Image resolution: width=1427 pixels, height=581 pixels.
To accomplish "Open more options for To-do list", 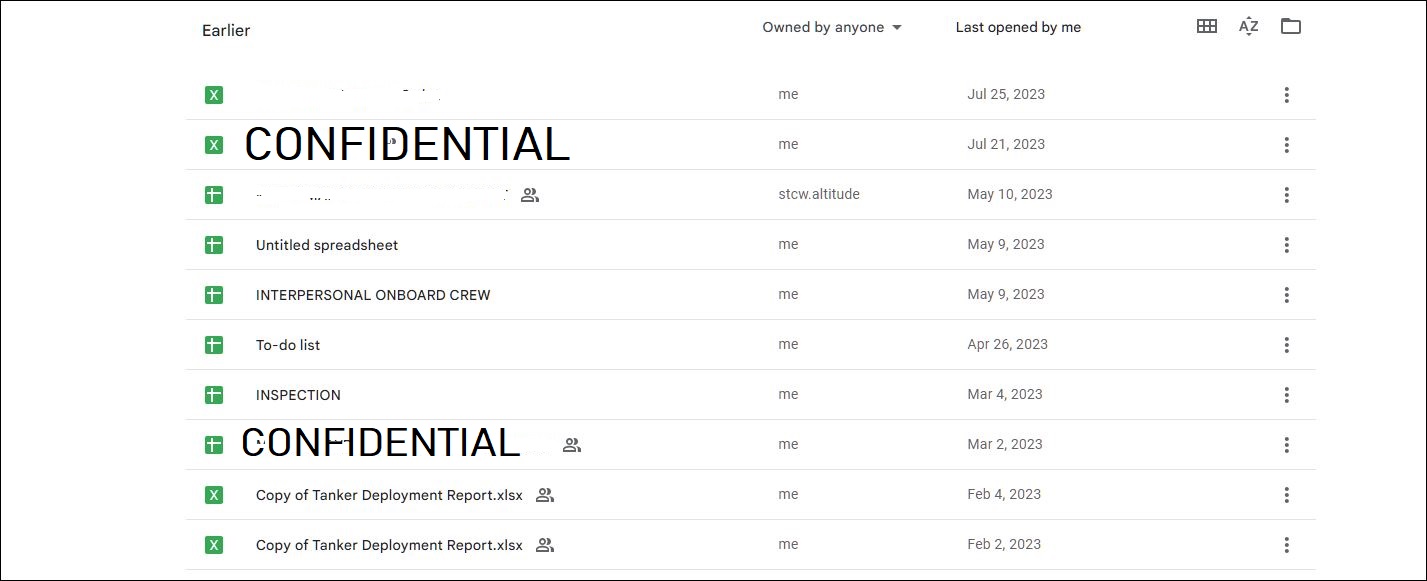I will click(1286, 345).
